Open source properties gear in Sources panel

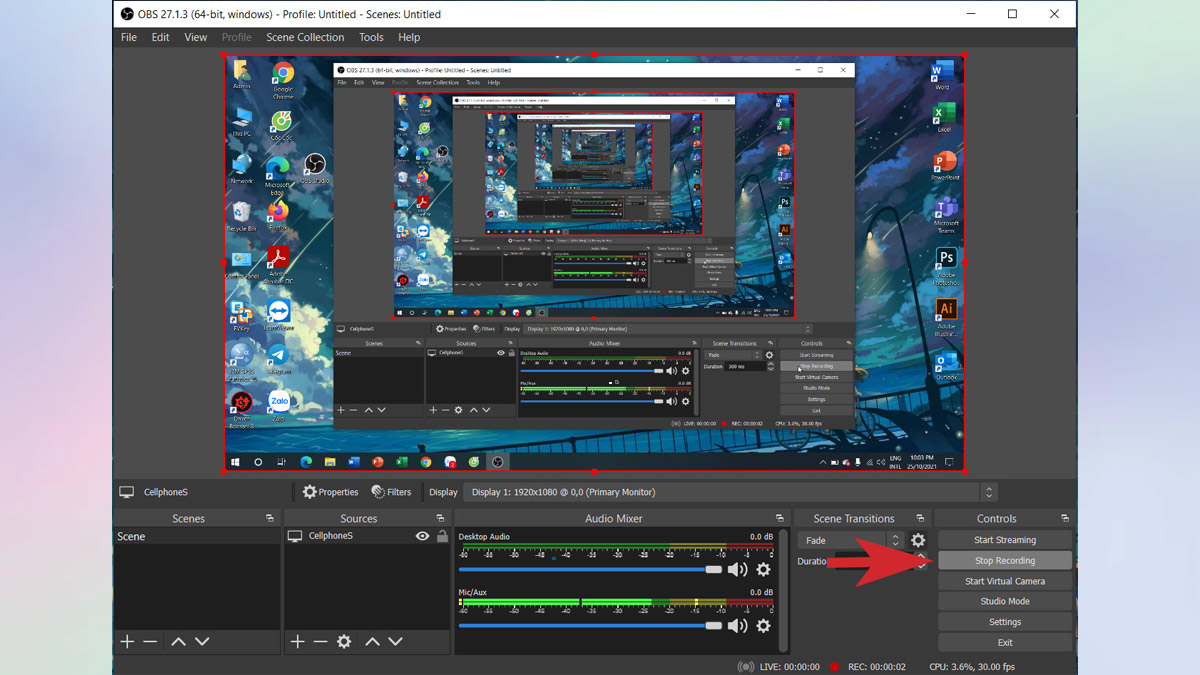(x=345, y=642)
